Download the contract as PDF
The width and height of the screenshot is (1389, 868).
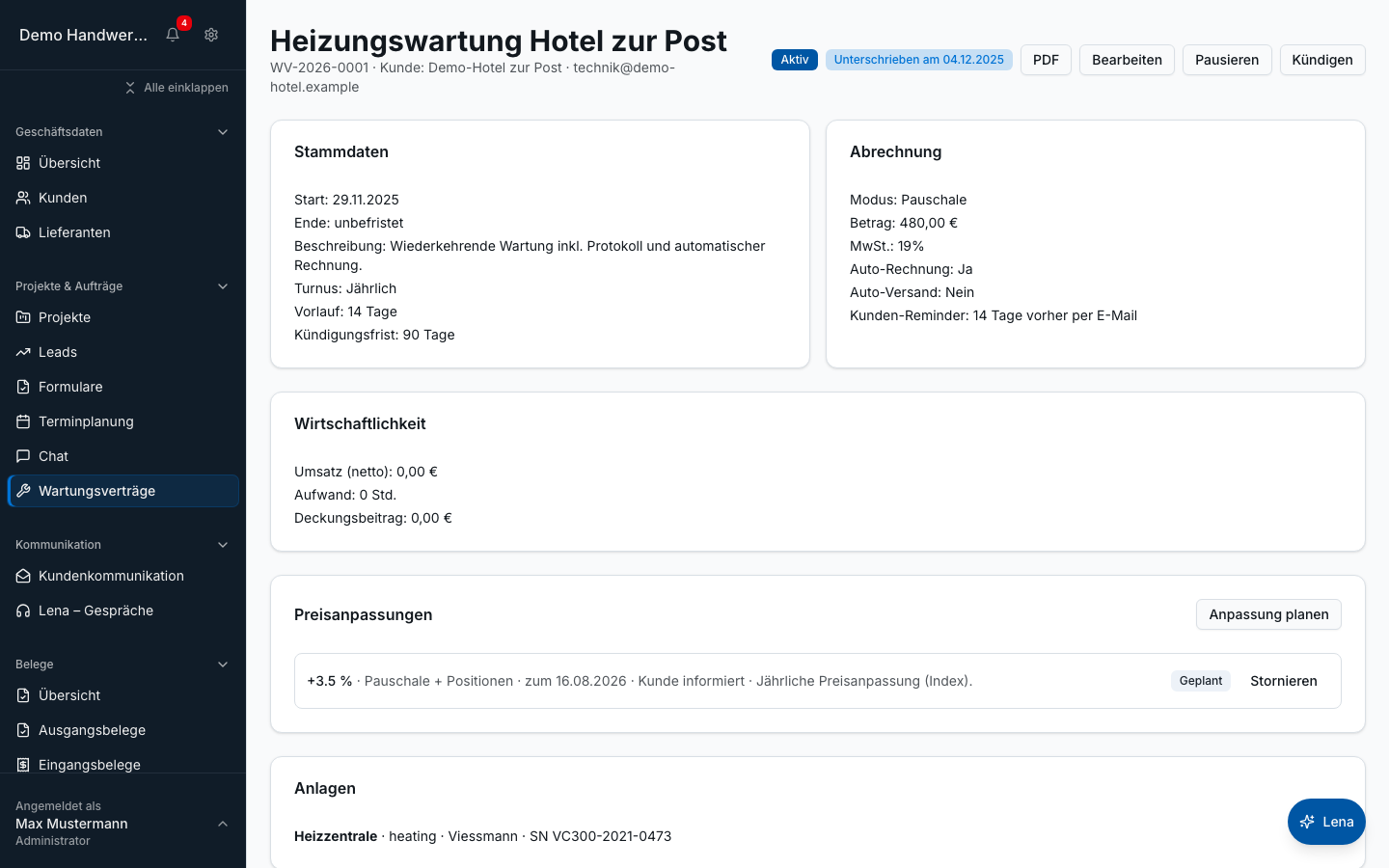click(x=1046, y=60)
